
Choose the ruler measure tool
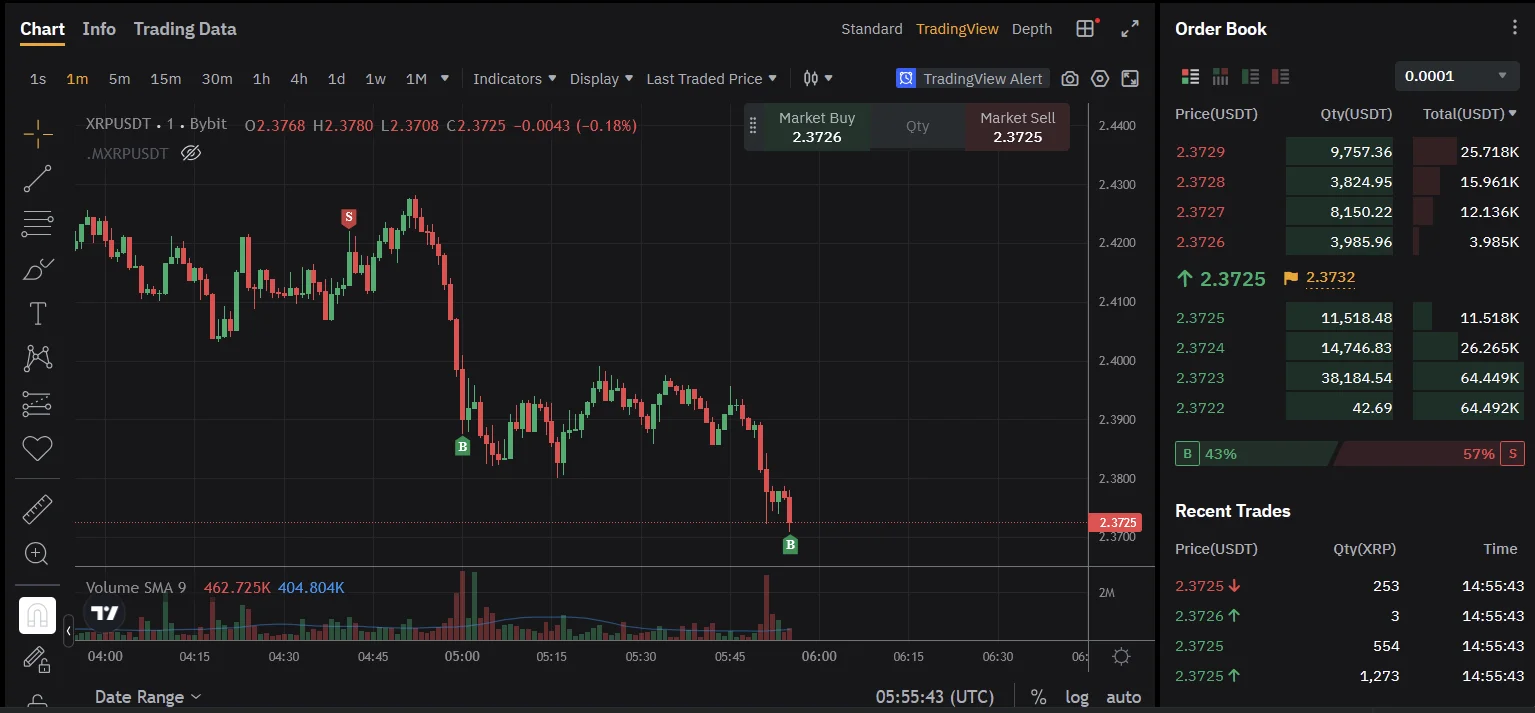coord(37,509)
